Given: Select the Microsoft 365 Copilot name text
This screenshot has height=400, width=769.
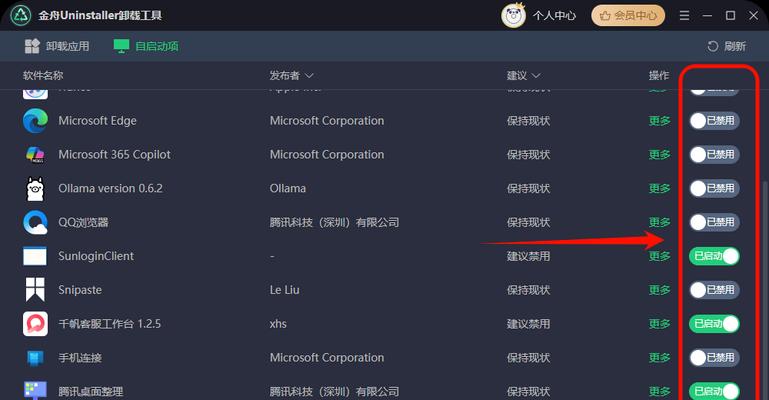Looking at the screenshot, I should click(114, 154).
